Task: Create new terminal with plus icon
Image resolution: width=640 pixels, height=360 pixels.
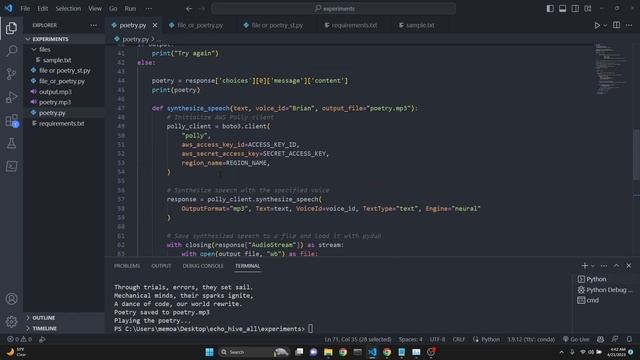Action: [x=584, y=266]
